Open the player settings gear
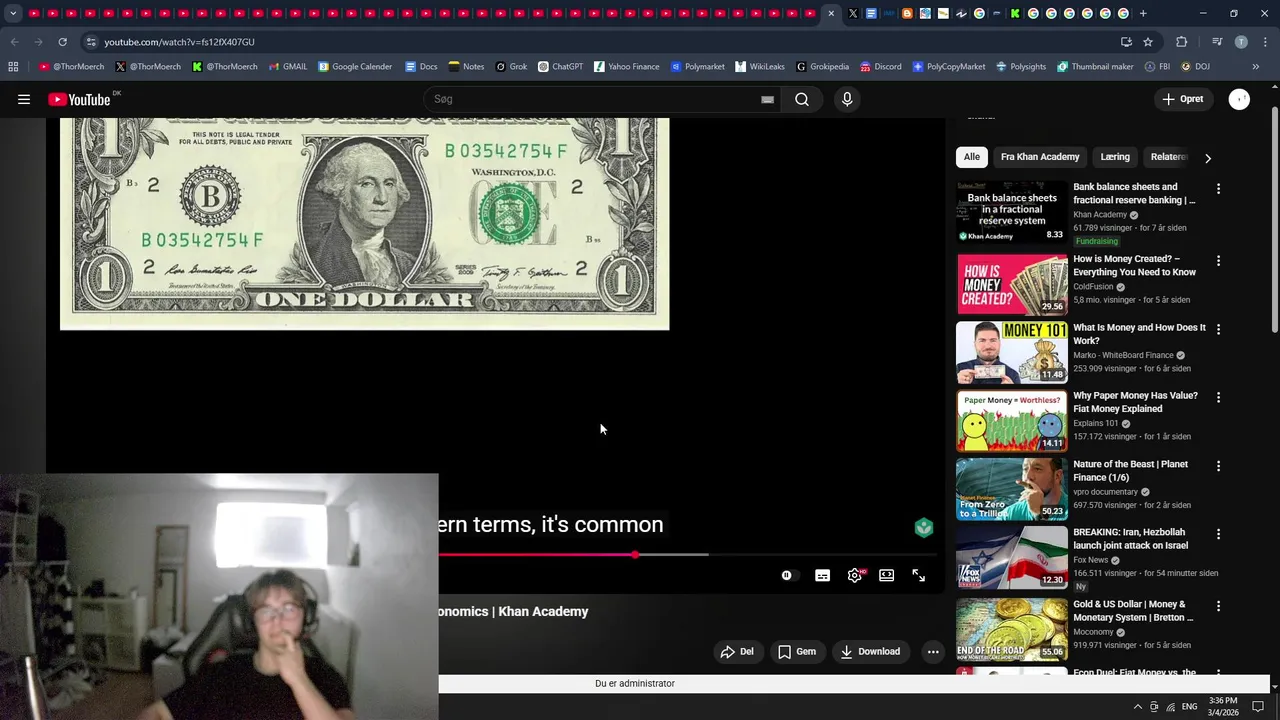Image resolution: width=1280 pixels, height=720 pixels. [854, 575]
